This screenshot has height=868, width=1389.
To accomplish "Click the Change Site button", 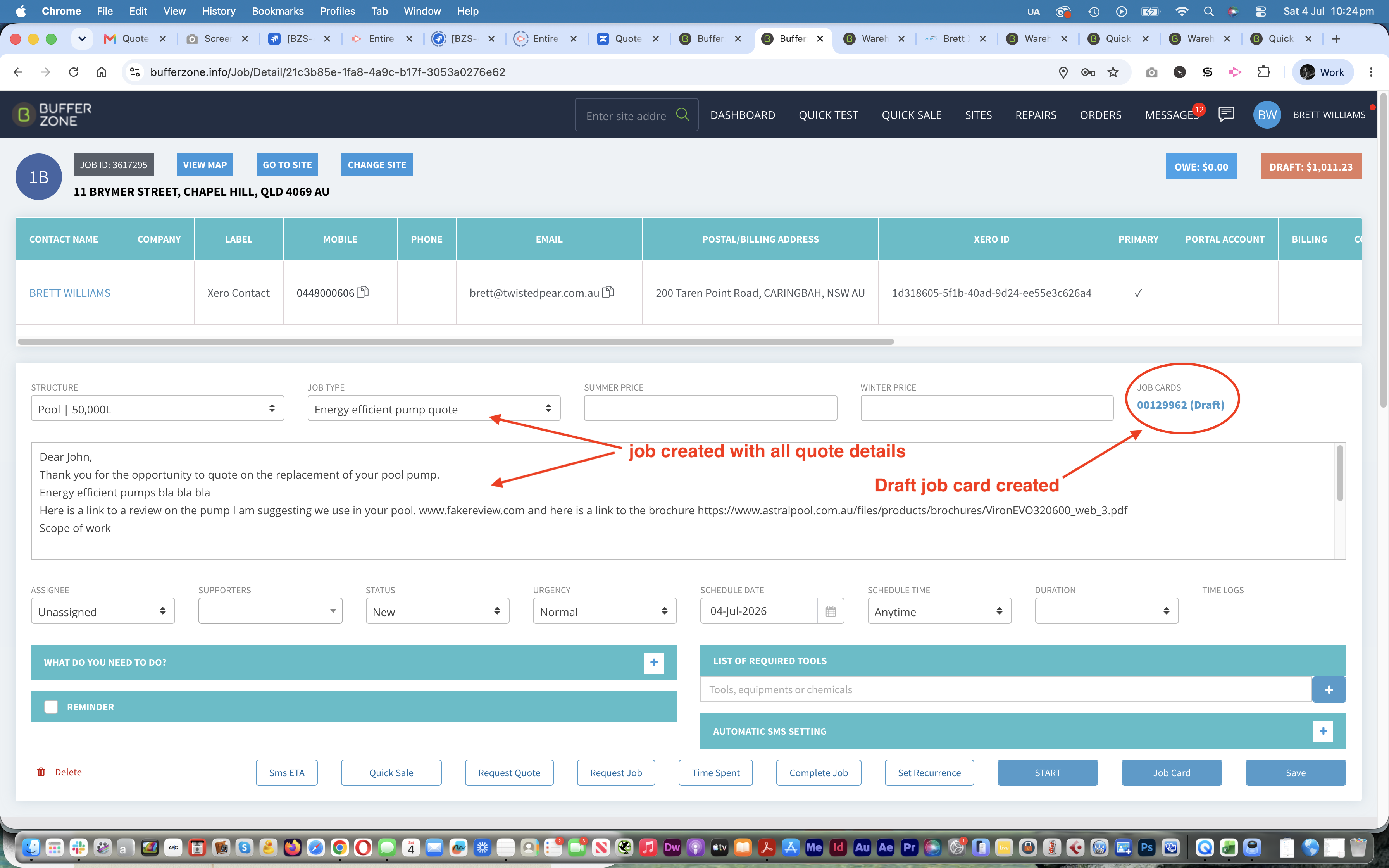I will pyautogui.click(x=377, y=164).
